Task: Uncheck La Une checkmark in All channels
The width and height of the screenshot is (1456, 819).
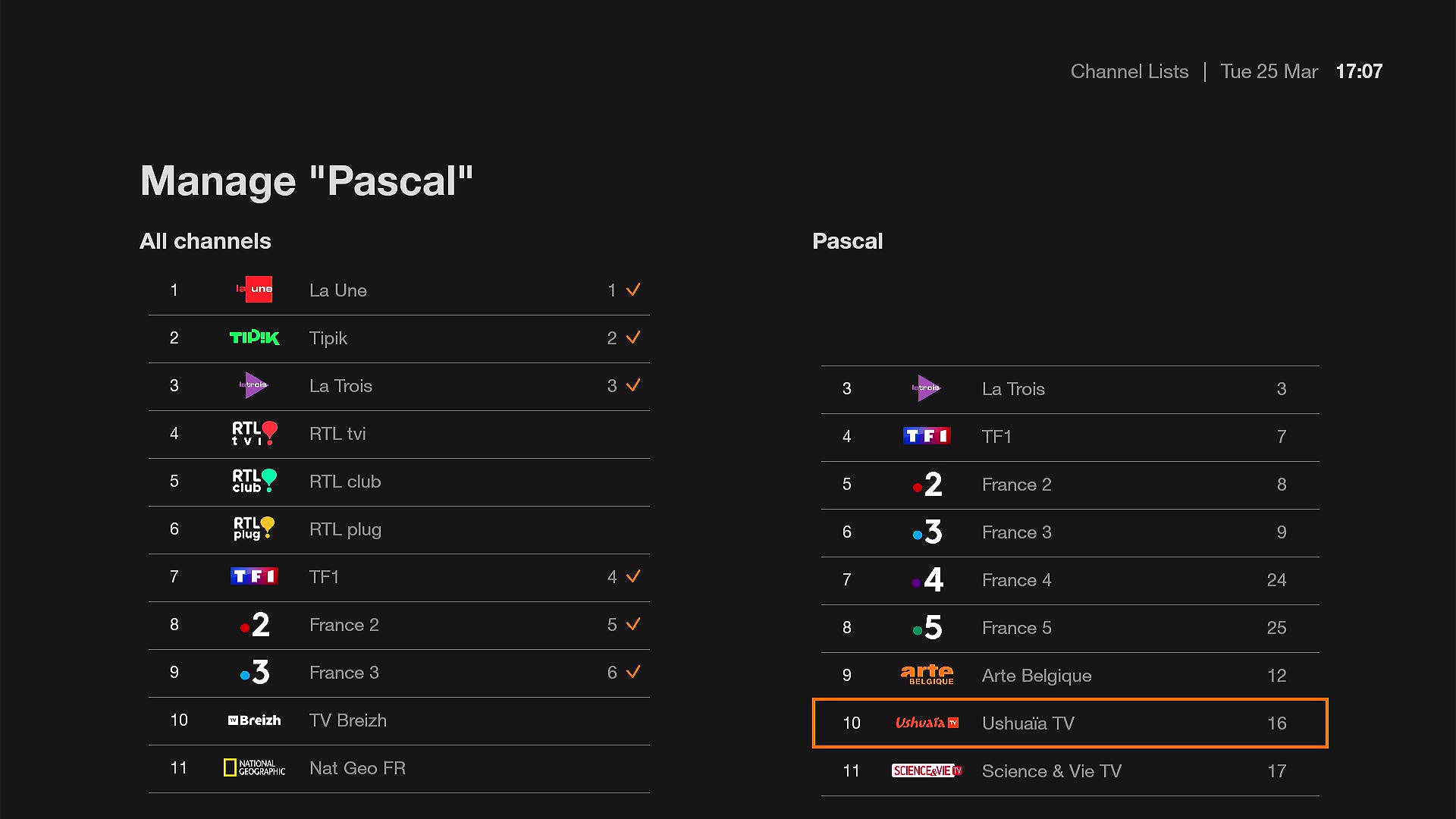Action: [x=633, y=290]
